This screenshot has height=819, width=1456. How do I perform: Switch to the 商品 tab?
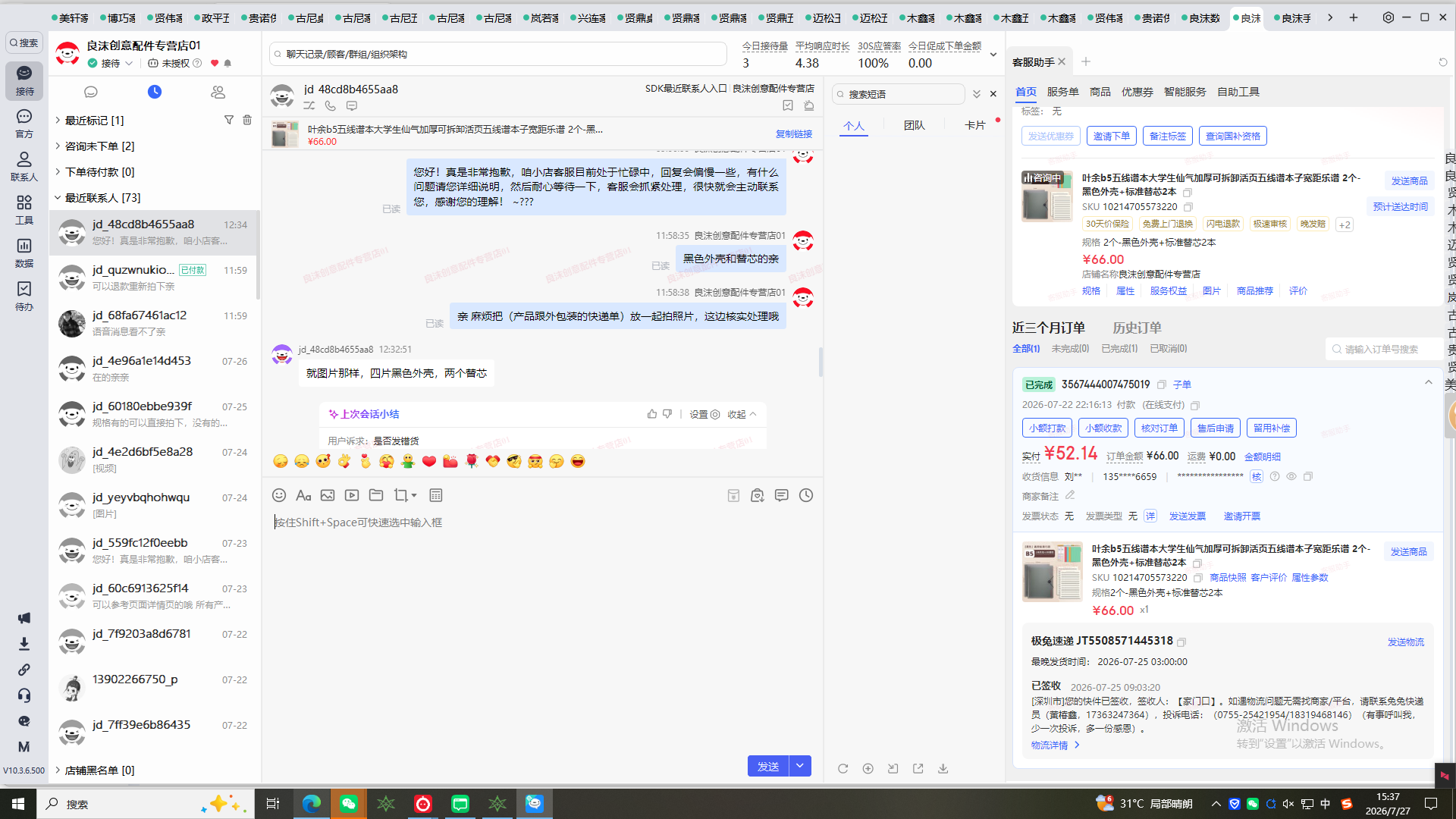coord(1100,92)
